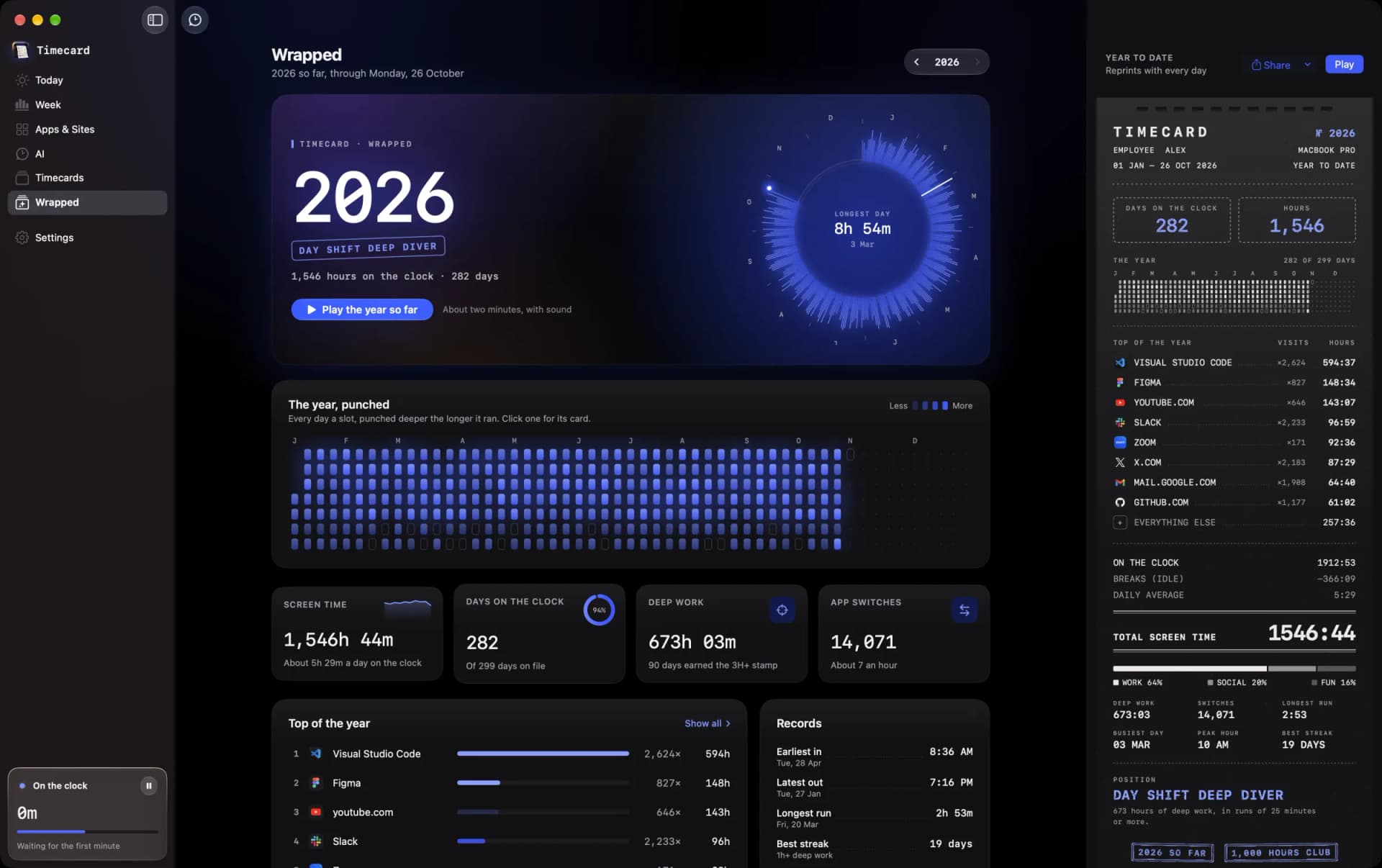Switch to the Week view

87,104
